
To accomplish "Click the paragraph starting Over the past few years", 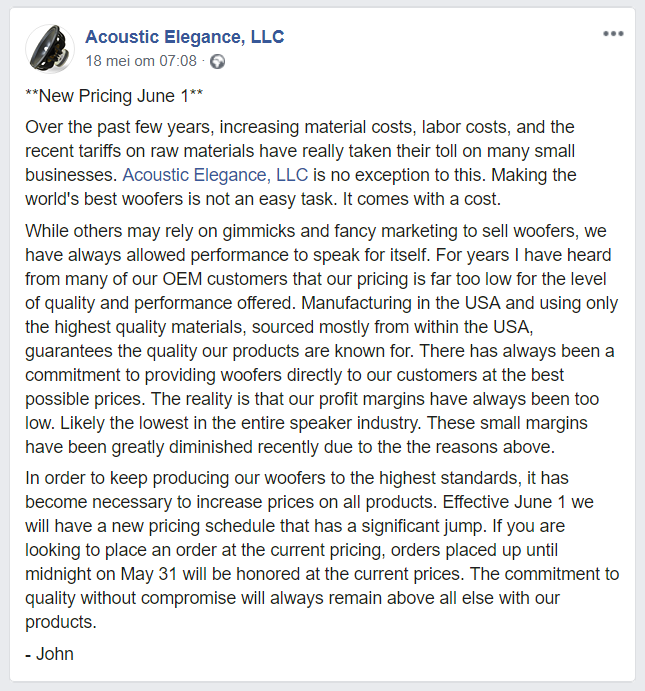I will (x=300, y=163).
